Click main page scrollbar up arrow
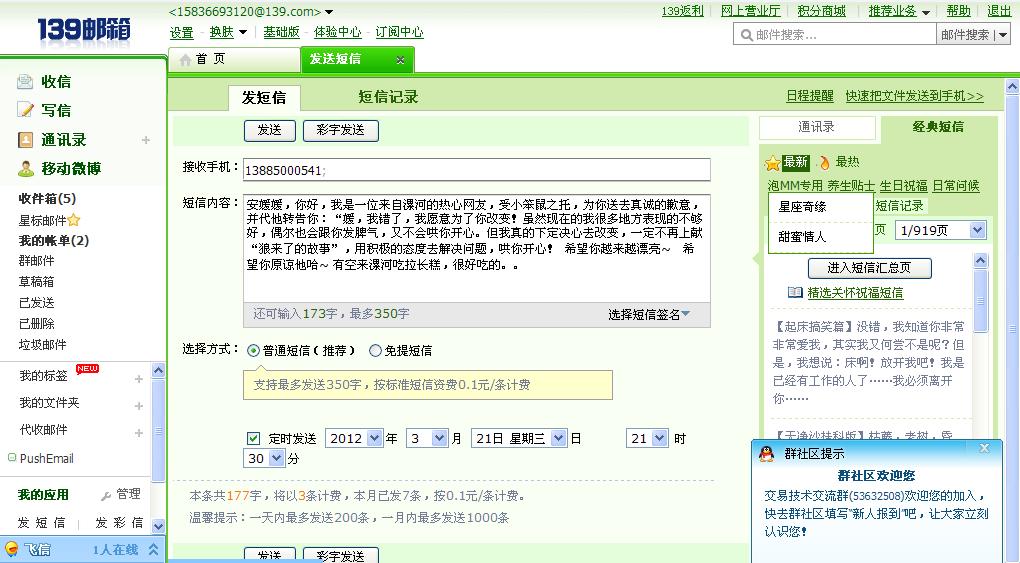Screen dimensions: 1020x563 pos(1012,87)
